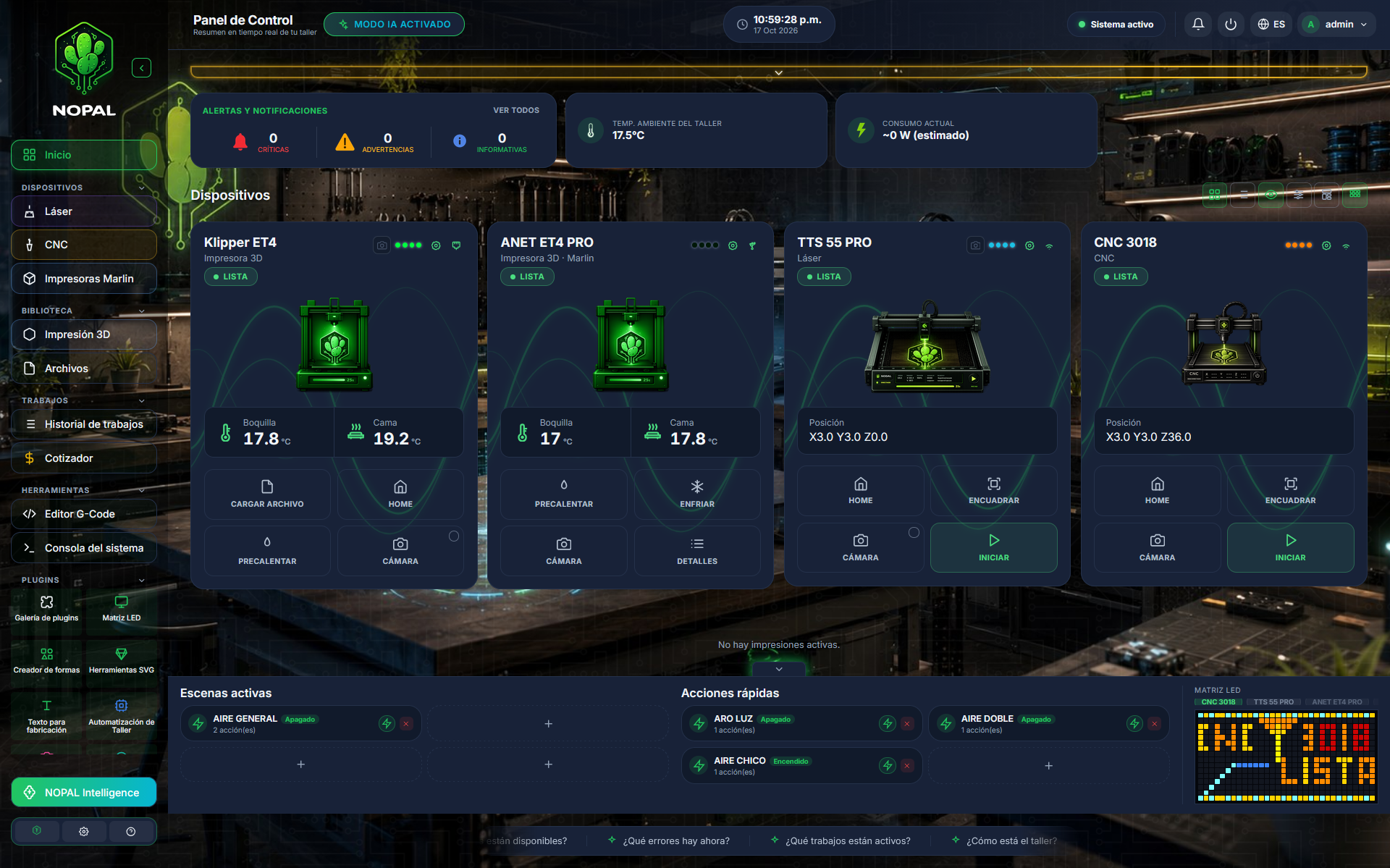Open the admin user dropdown

pos(1337,24)
